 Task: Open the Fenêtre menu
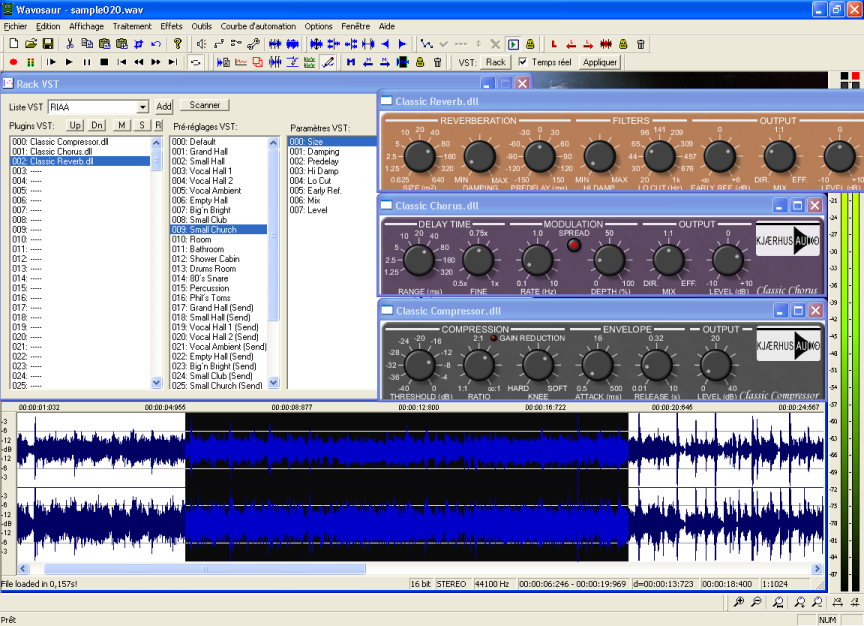(355, 26)
